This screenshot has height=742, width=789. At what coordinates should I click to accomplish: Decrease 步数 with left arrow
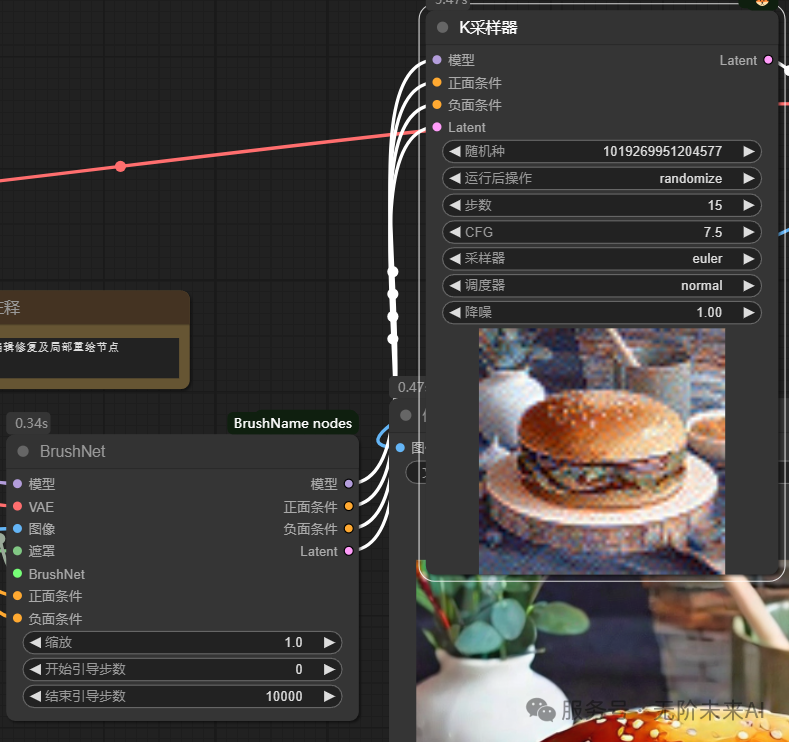[x=454, y=205]
